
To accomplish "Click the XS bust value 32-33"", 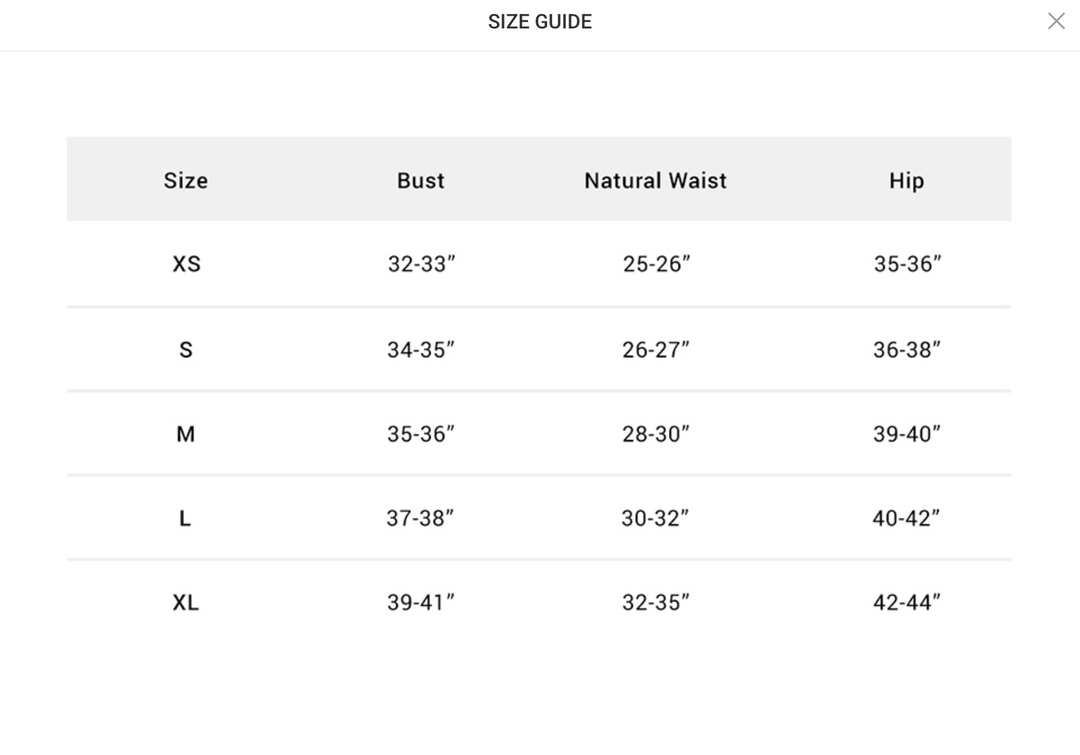I will pyautogui.click(x=422, y=264).
